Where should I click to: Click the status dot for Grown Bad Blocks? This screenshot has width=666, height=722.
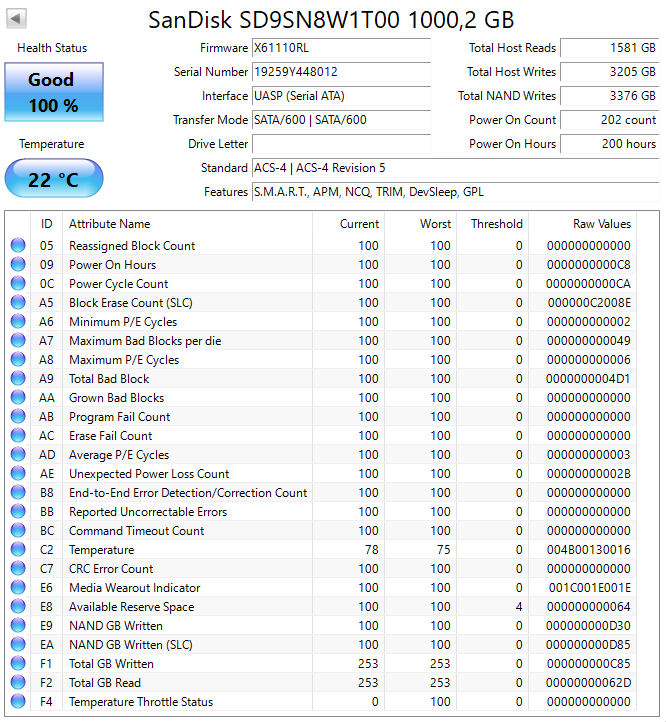tap(18, 397)
